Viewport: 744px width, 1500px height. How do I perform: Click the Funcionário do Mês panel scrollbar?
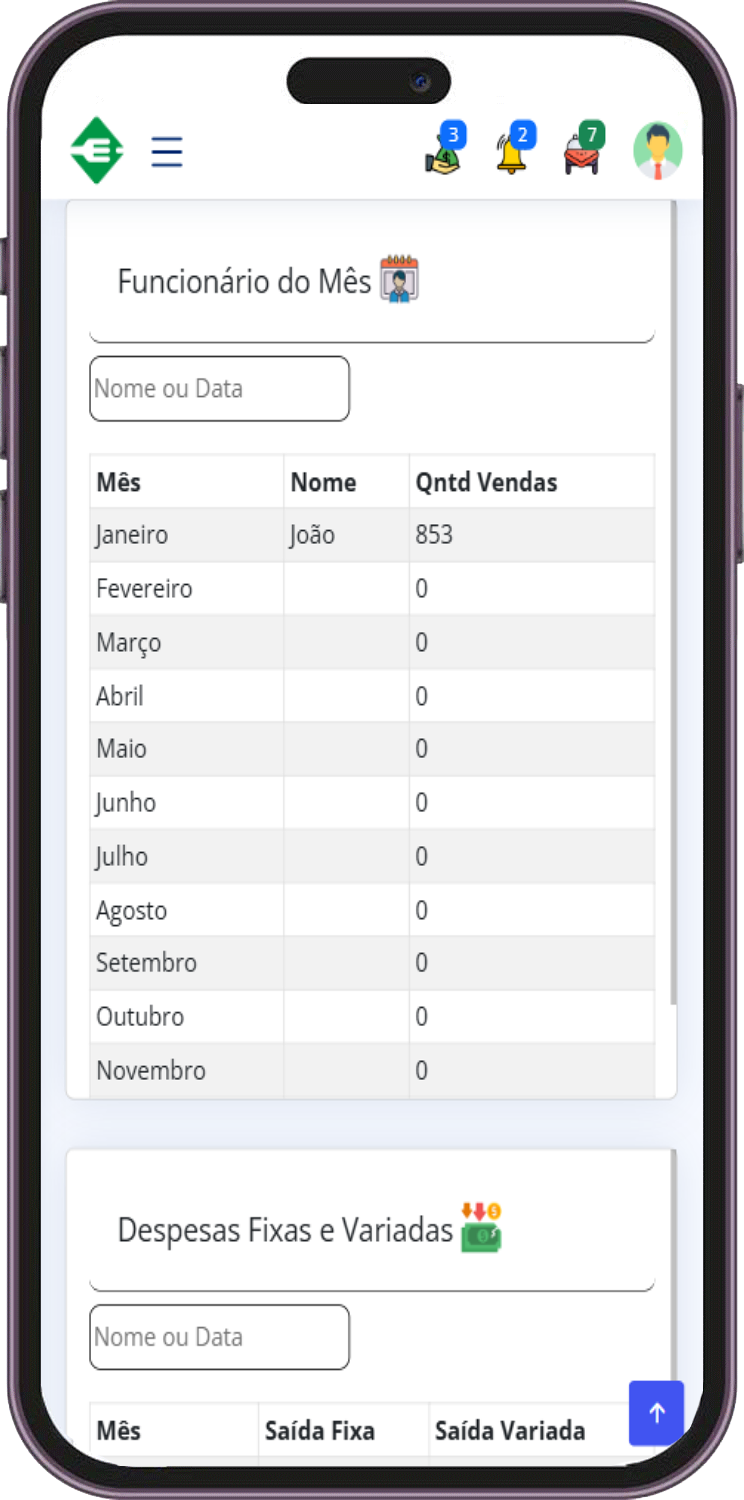tap(673, 600)
